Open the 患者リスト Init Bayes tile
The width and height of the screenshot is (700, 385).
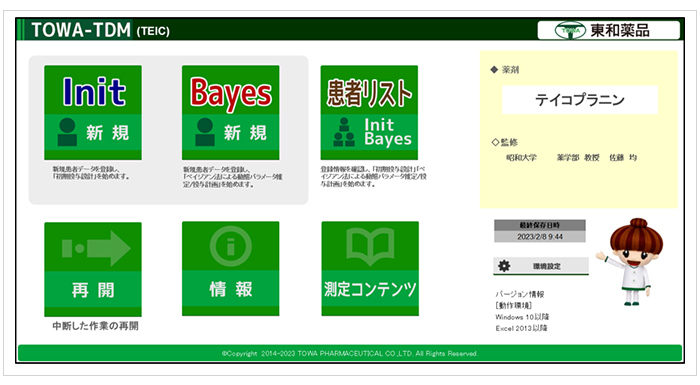369,113
